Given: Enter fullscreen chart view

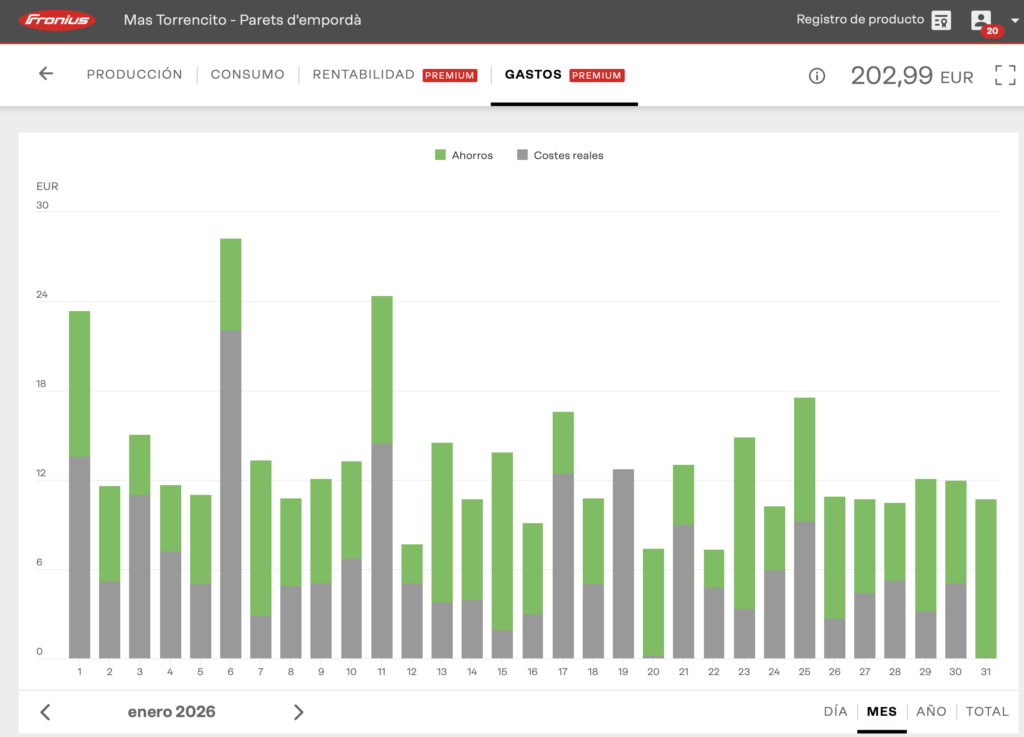Looking at the screenshot, I should click(1004, 75).
